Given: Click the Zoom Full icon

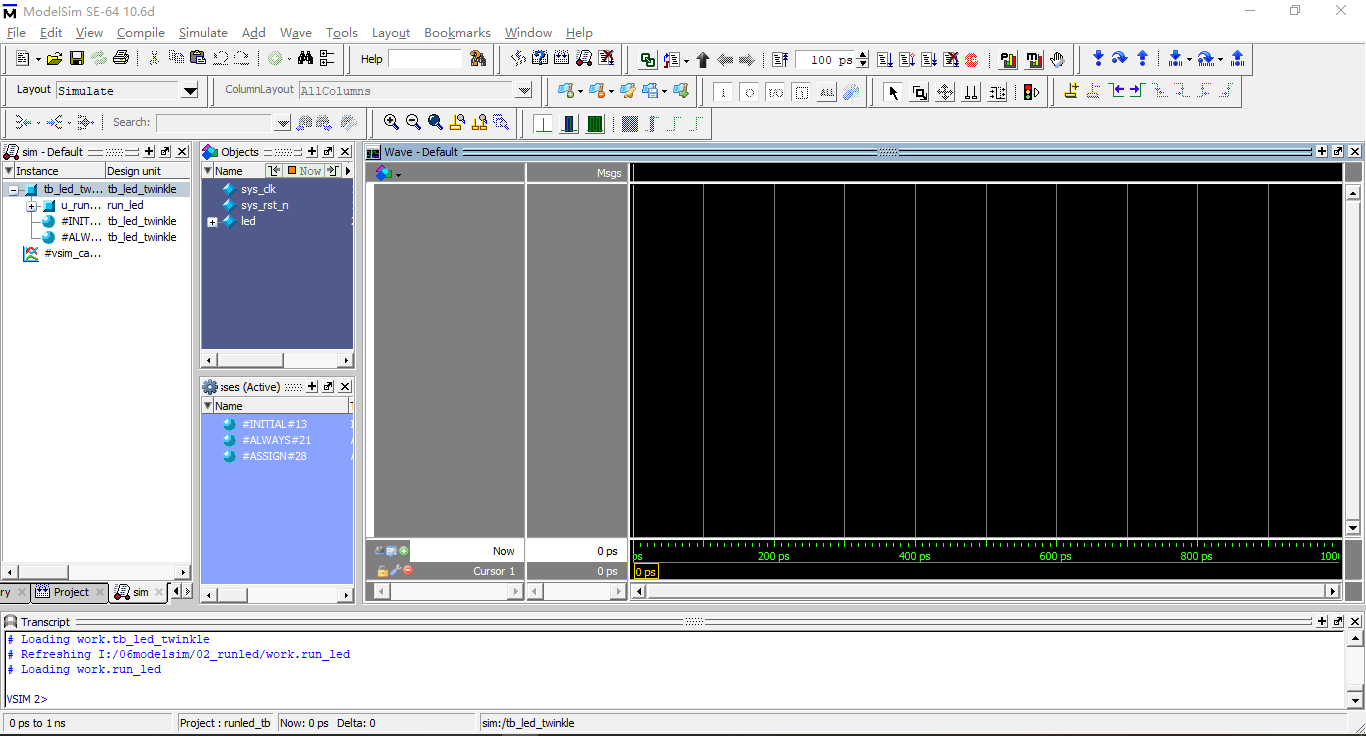Looking at the screenshot, I should (435, 122).
